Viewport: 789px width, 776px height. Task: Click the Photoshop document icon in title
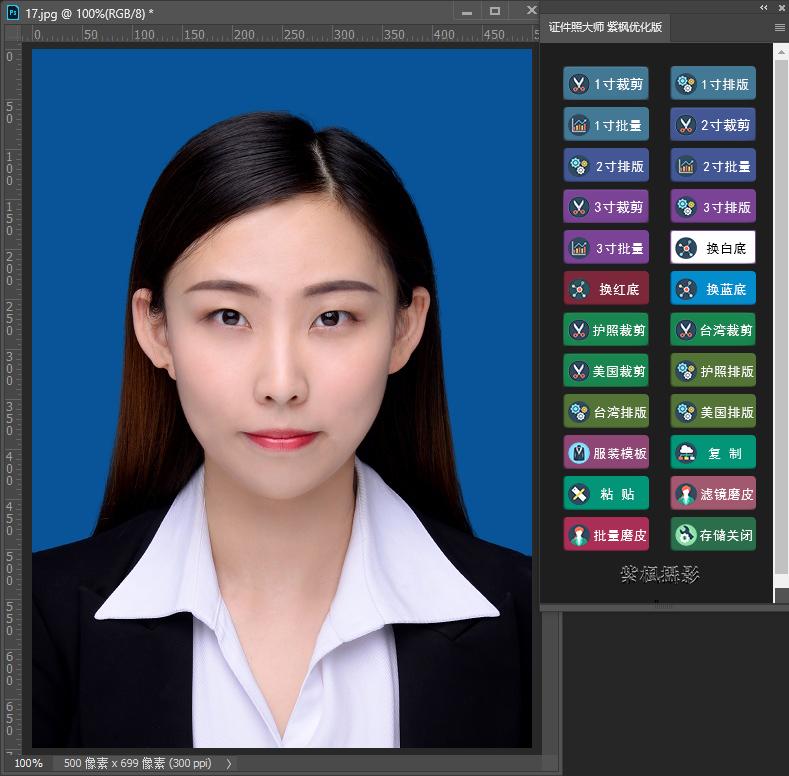13,13
